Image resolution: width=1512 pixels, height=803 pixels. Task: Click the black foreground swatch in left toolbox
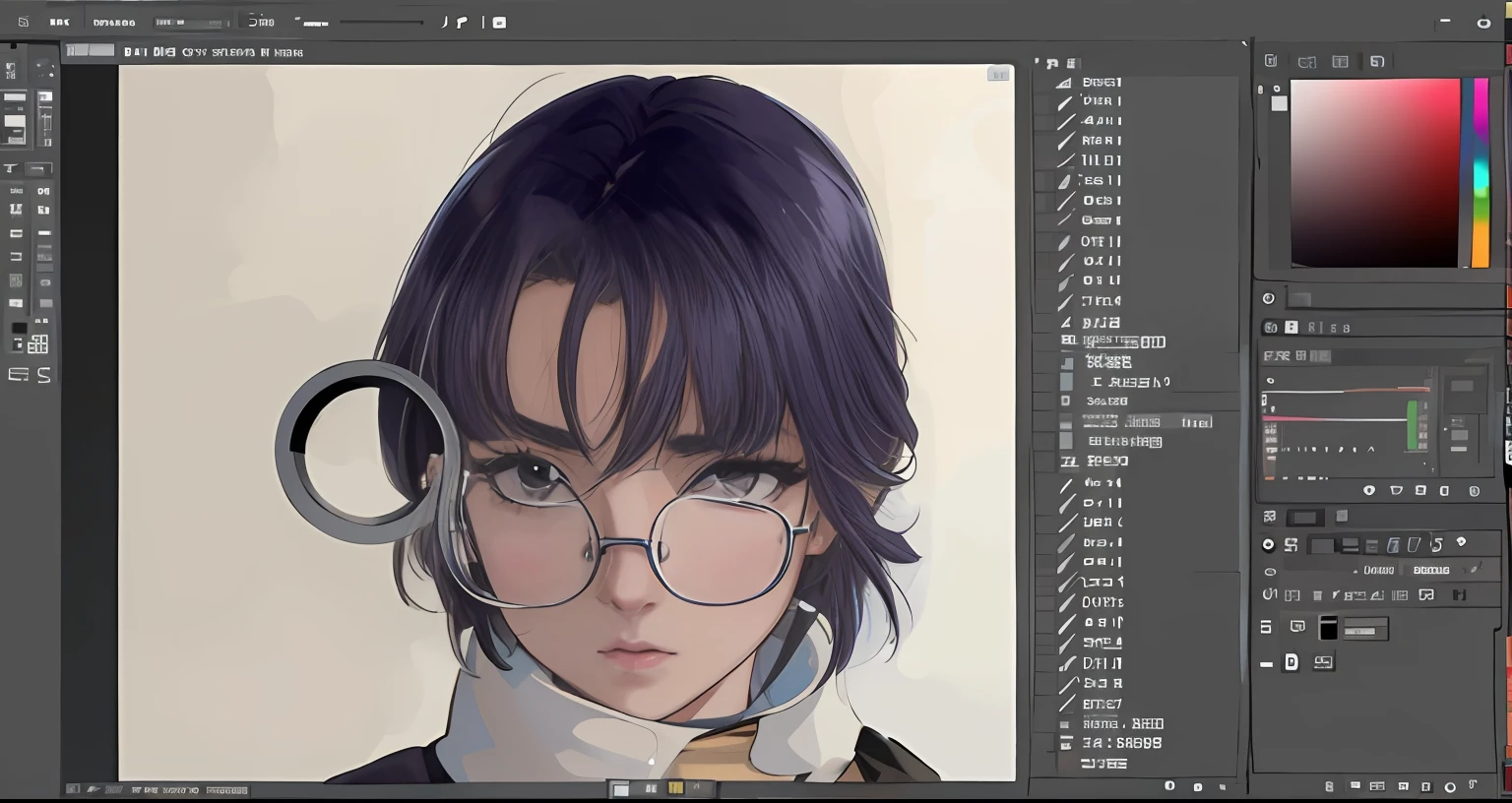coord(19,329)
